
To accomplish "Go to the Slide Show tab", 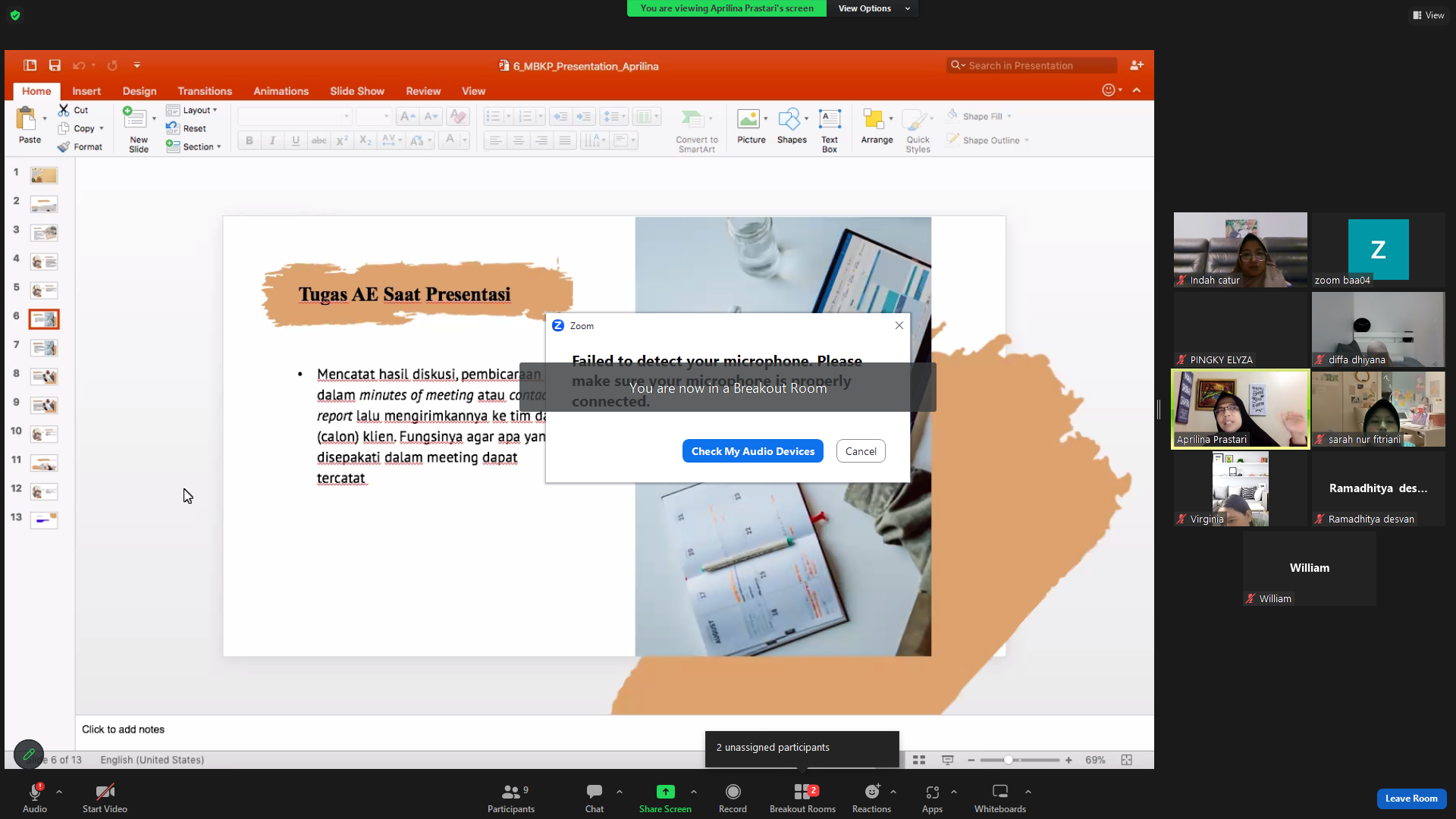I will point(357,91).
